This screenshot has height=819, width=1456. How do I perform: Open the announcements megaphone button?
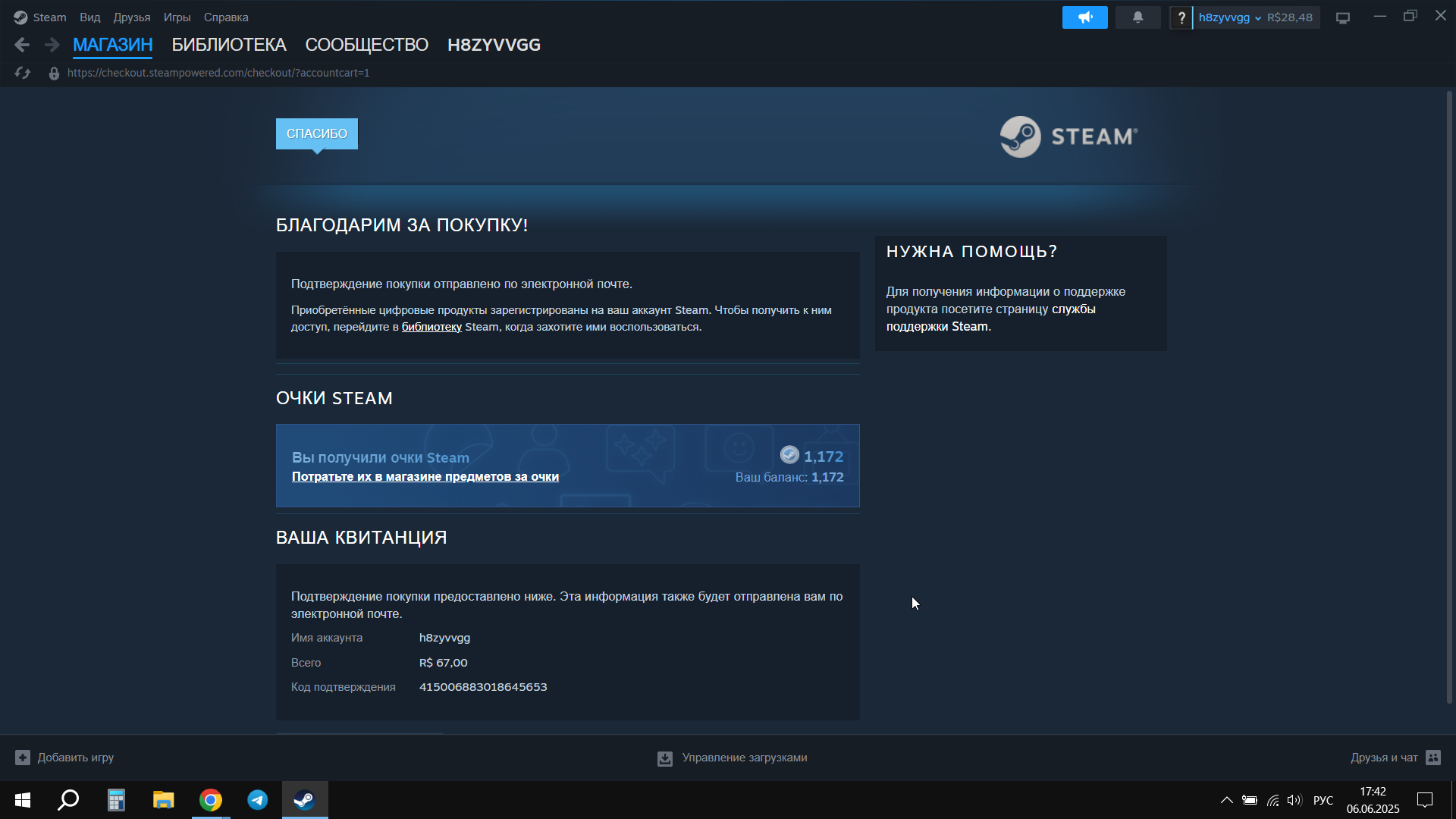click(x=1084, y=17)
